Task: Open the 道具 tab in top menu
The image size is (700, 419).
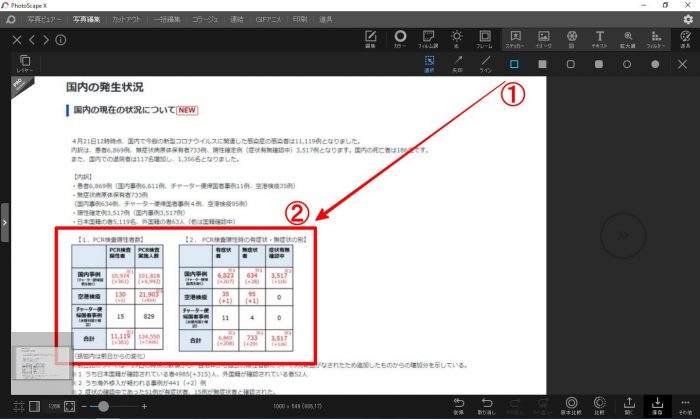Action: 325,20
